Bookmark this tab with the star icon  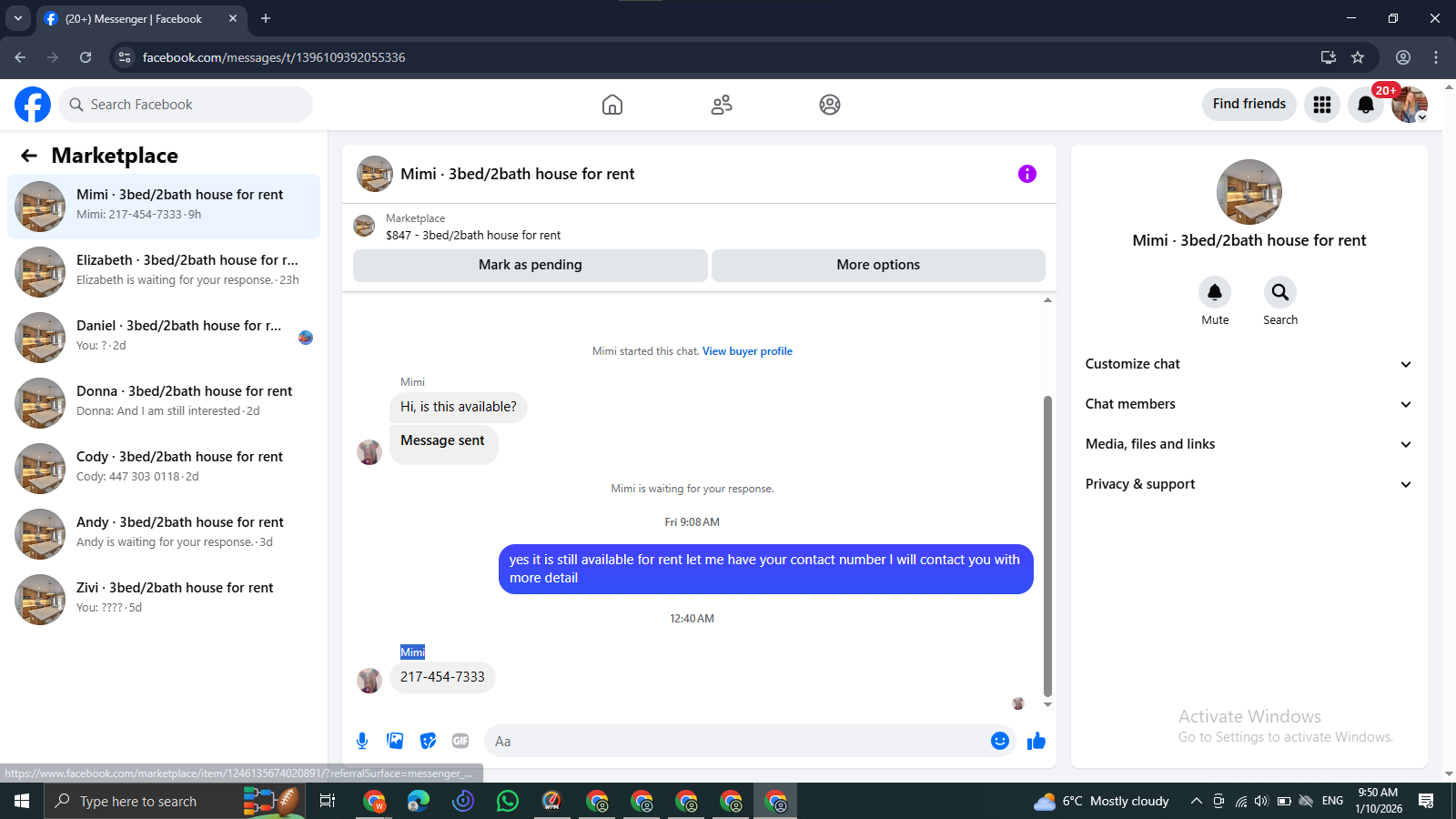[1358, 57]
